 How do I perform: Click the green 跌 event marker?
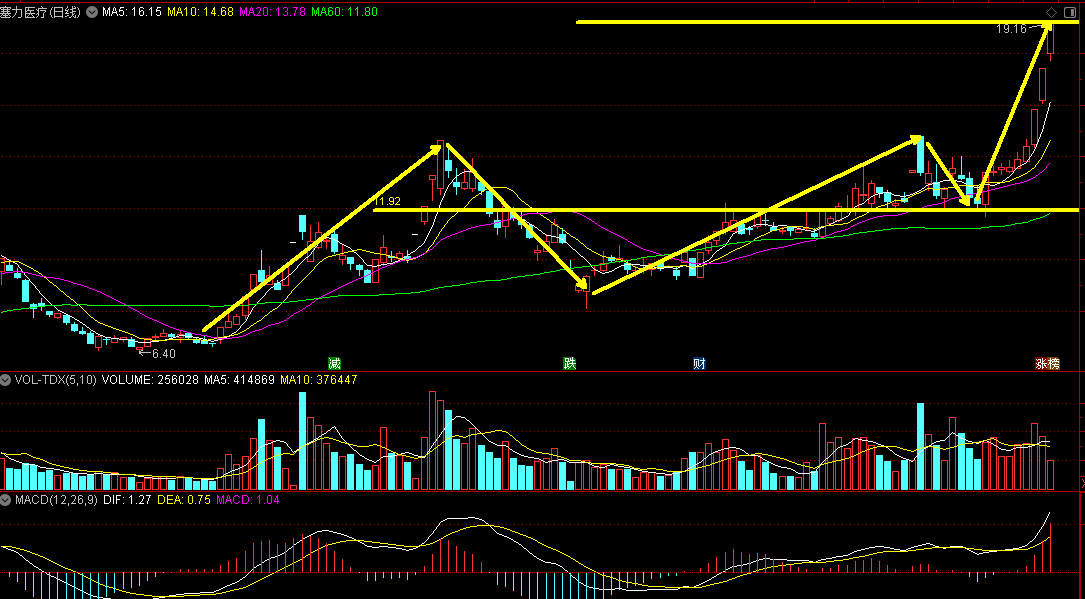(x=569, y=364)
